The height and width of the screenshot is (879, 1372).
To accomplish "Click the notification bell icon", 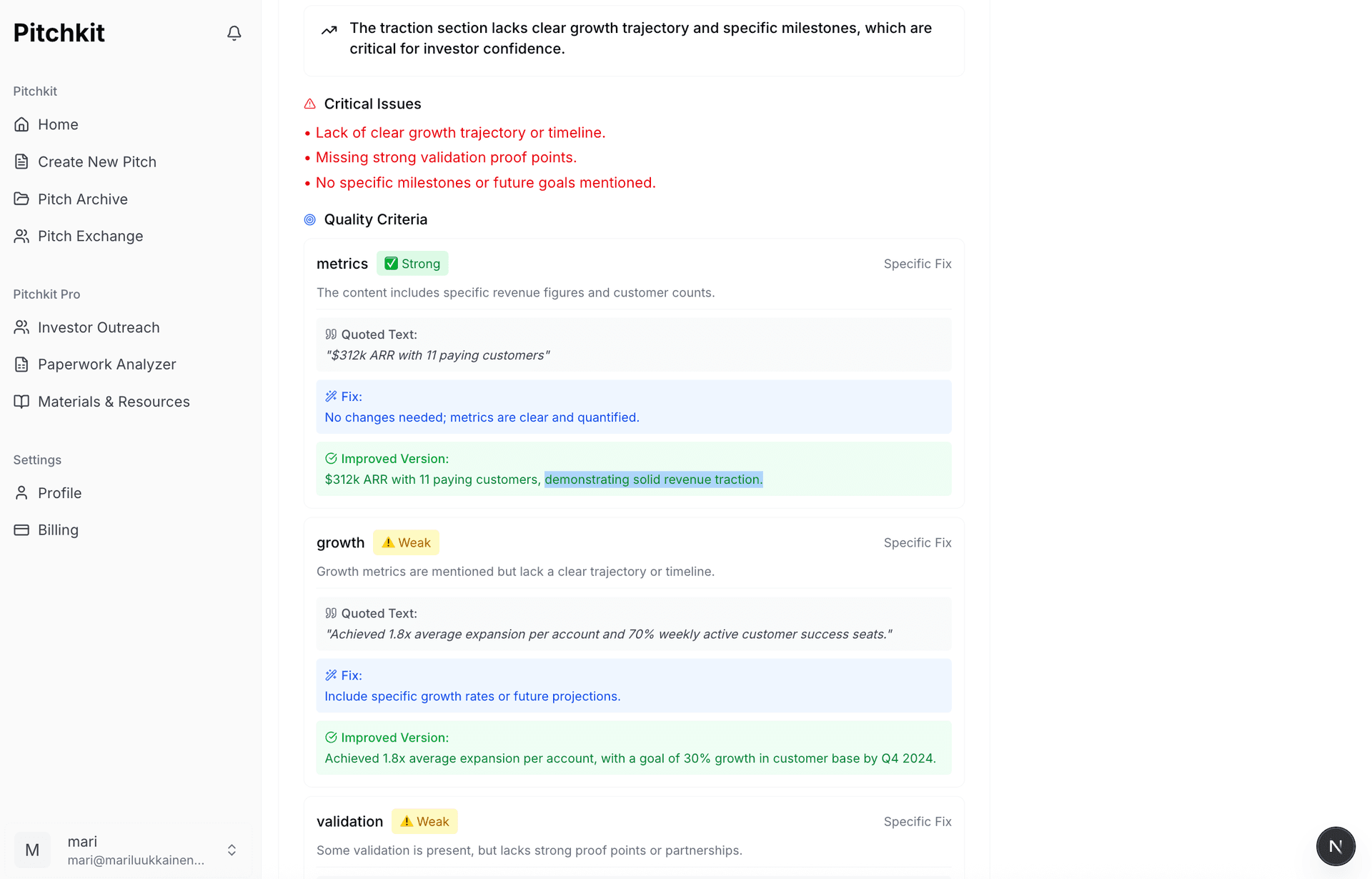I will point(234,33).
